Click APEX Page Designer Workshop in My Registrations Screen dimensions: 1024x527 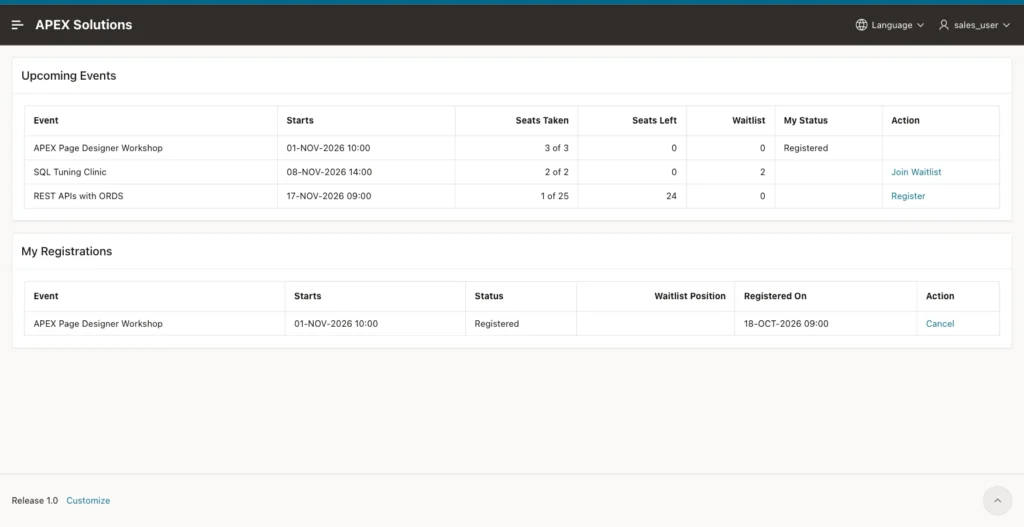(98, 324)
